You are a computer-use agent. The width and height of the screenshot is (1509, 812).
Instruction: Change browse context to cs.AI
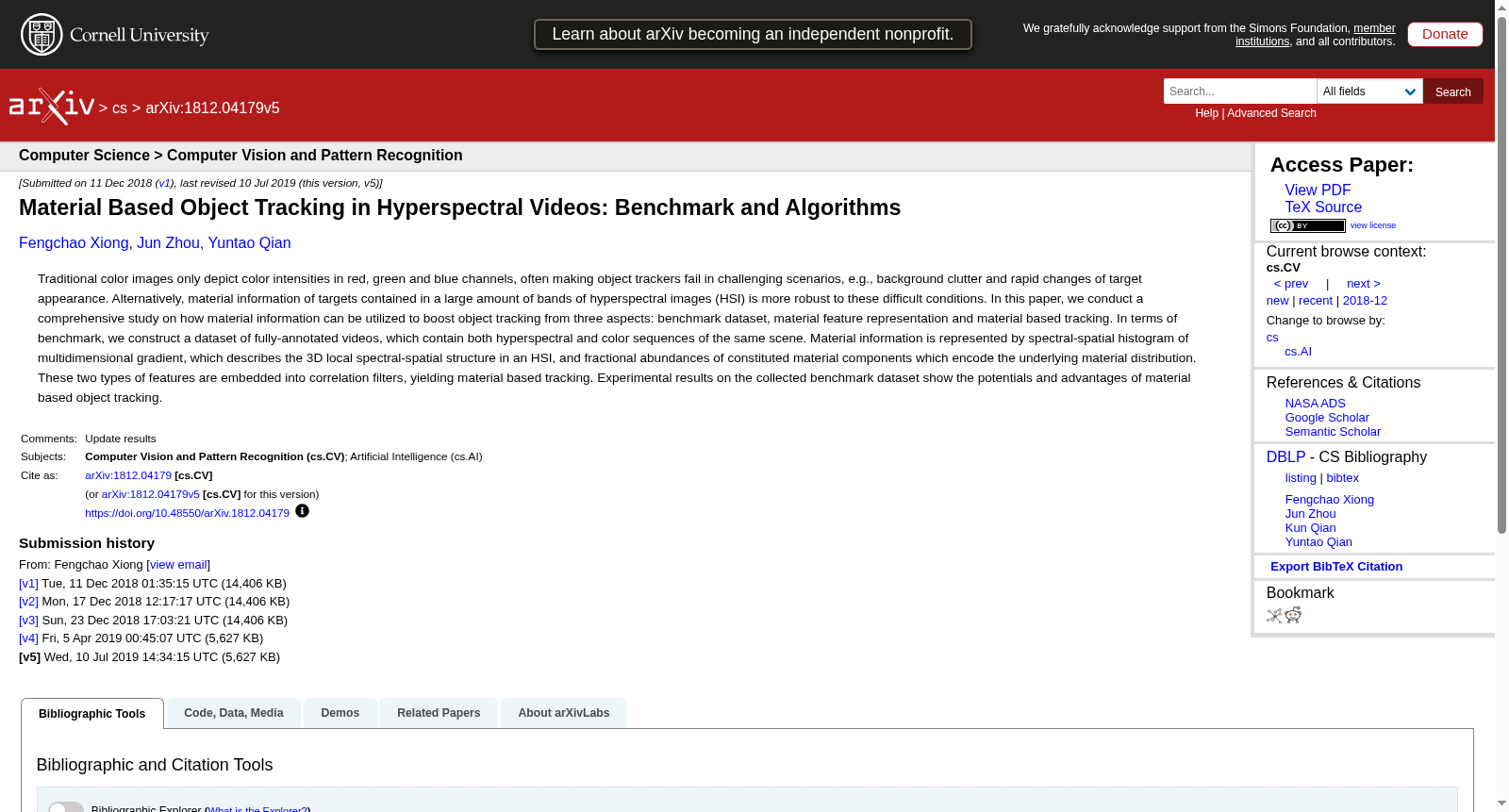1298,352
